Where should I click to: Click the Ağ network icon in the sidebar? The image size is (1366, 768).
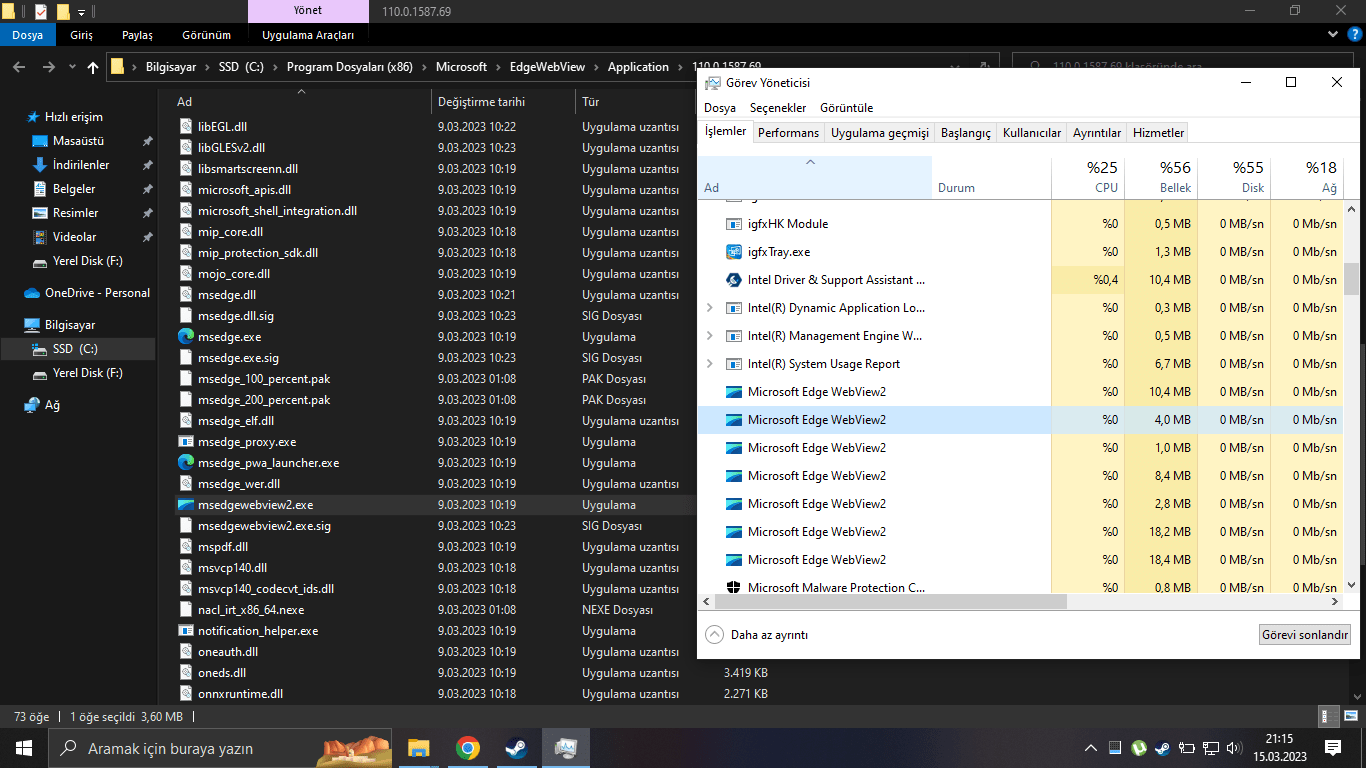click(32, 405)
